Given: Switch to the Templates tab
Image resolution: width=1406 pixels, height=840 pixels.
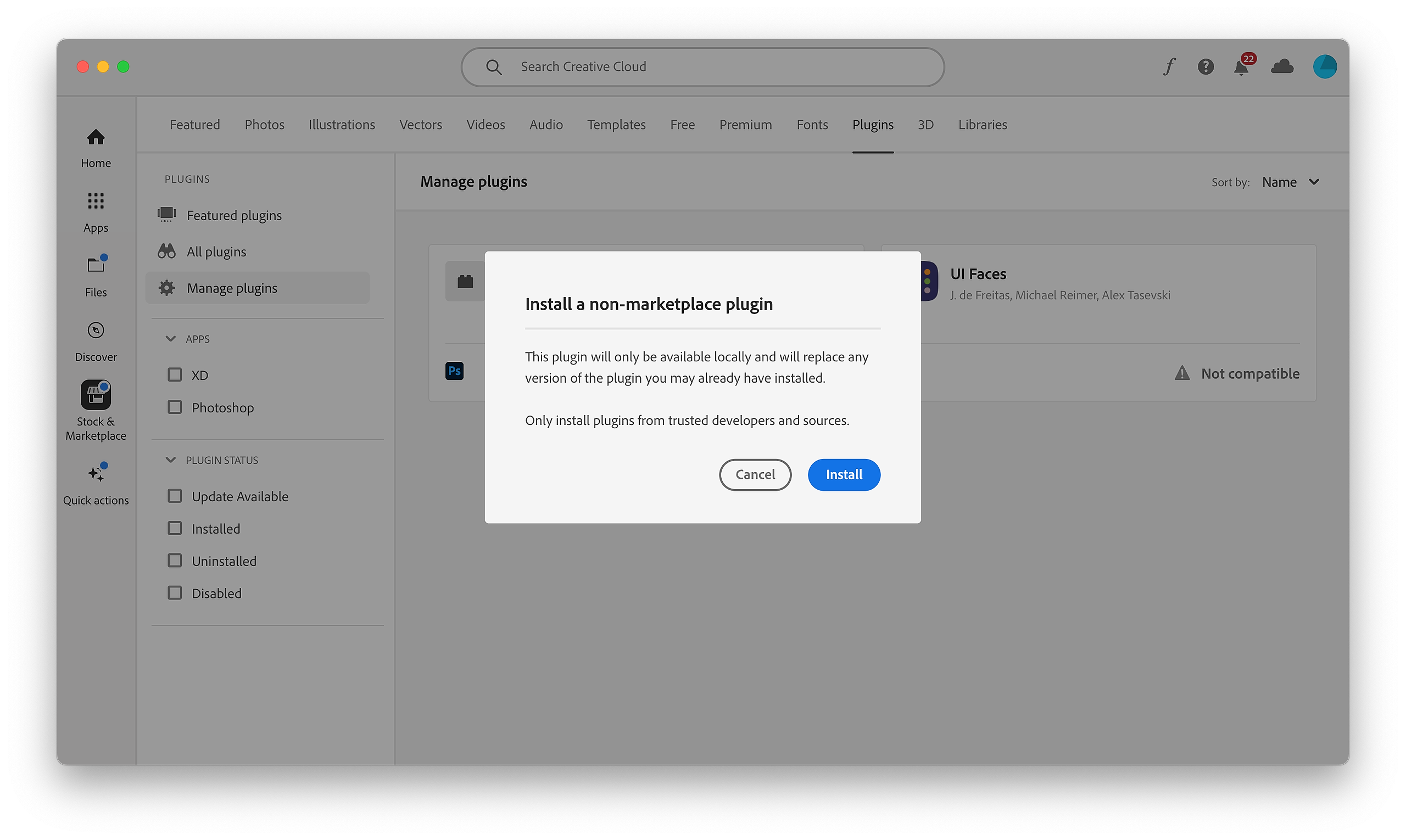Looking at the screenshot, I should click(x=616, y=125).
